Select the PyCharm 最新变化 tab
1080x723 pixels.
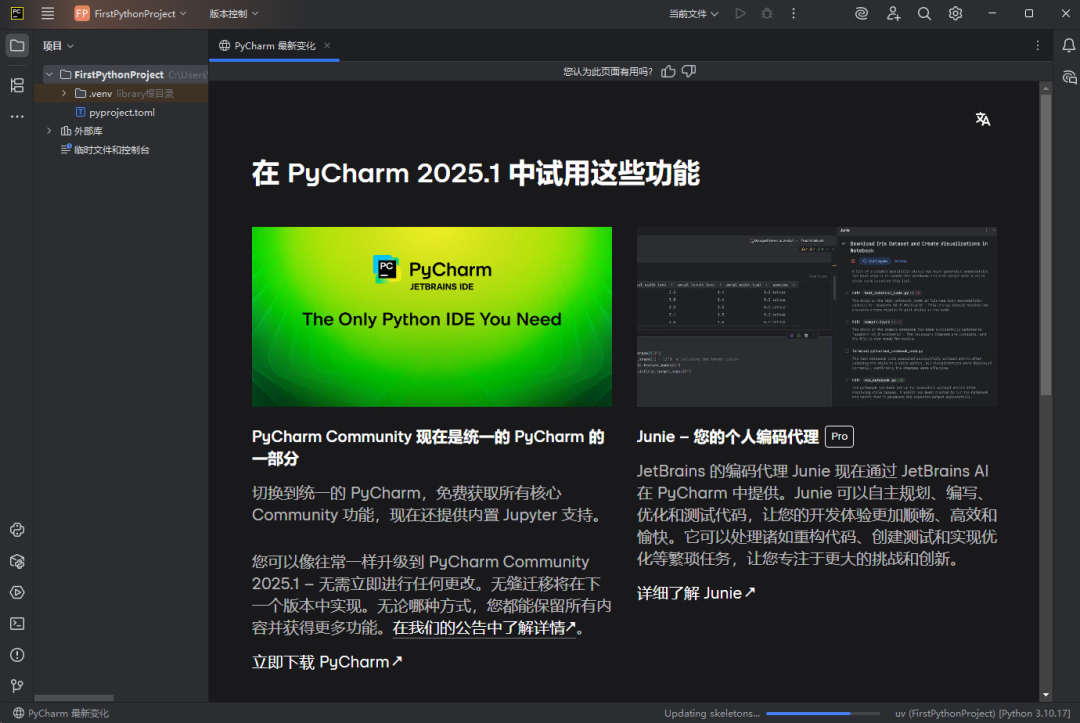[274, 45]
